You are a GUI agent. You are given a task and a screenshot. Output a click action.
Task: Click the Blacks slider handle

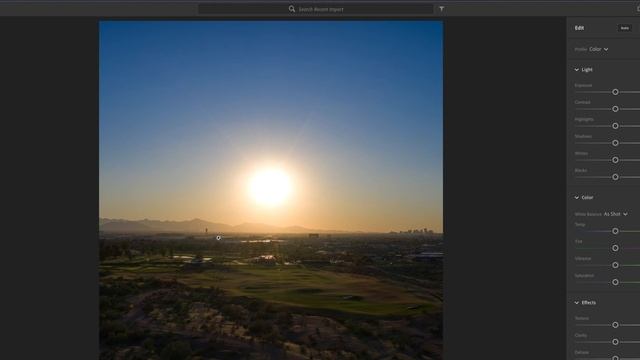[615, 177]
